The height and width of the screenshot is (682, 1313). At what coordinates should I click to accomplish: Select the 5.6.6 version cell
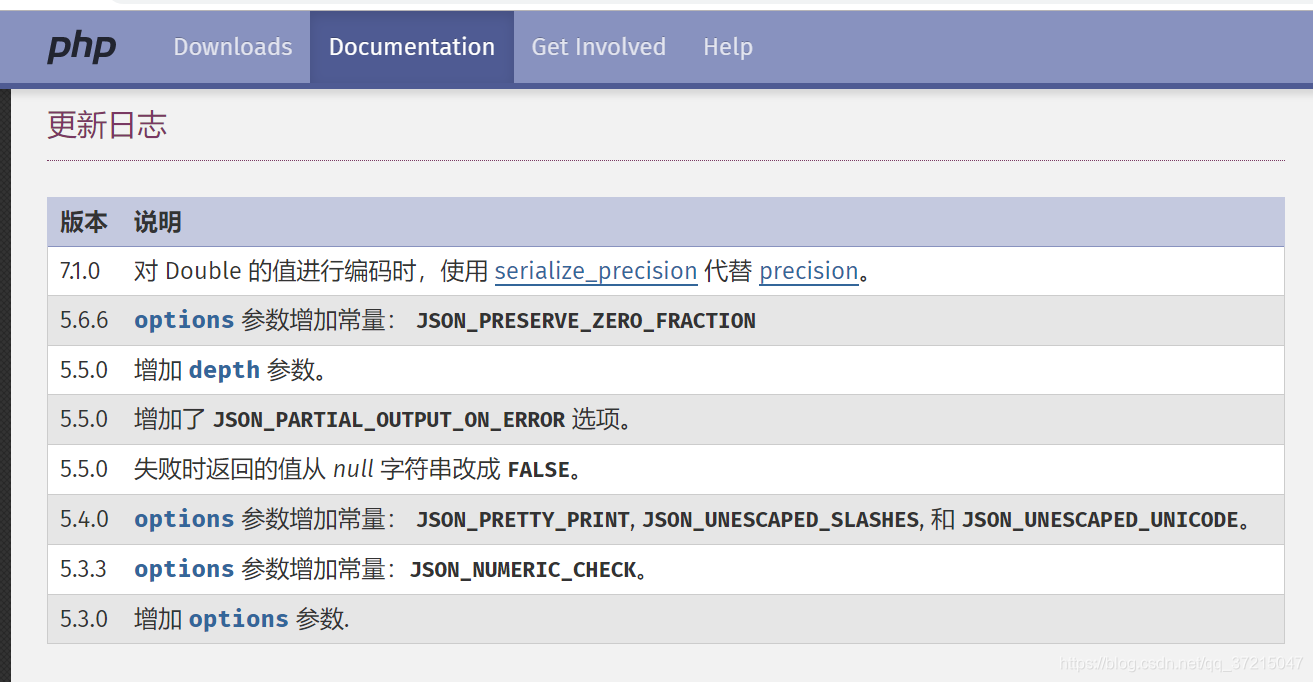point(84,321)
